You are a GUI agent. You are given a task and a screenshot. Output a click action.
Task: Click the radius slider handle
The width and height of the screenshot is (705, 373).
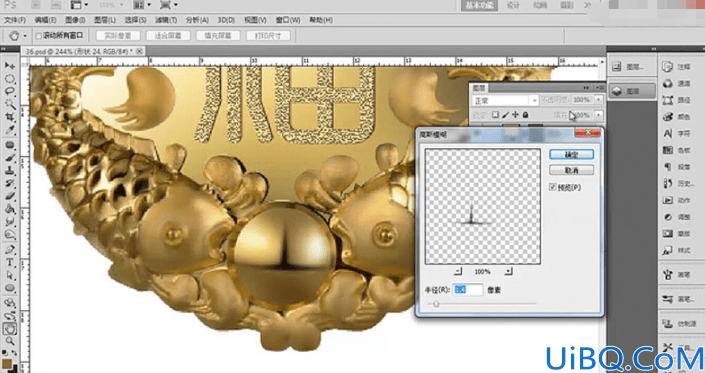436,304
